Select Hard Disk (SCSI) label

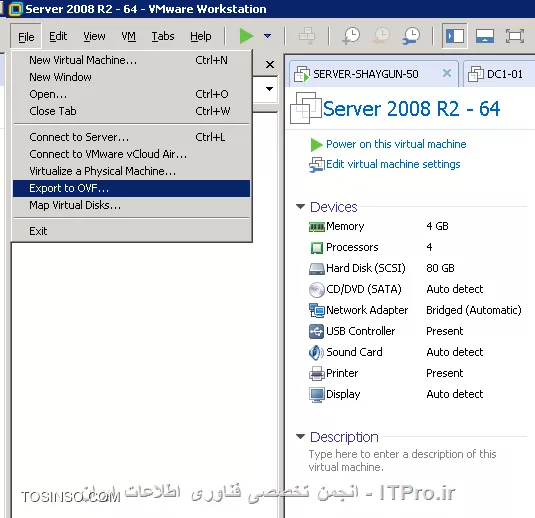coord(366,269)
